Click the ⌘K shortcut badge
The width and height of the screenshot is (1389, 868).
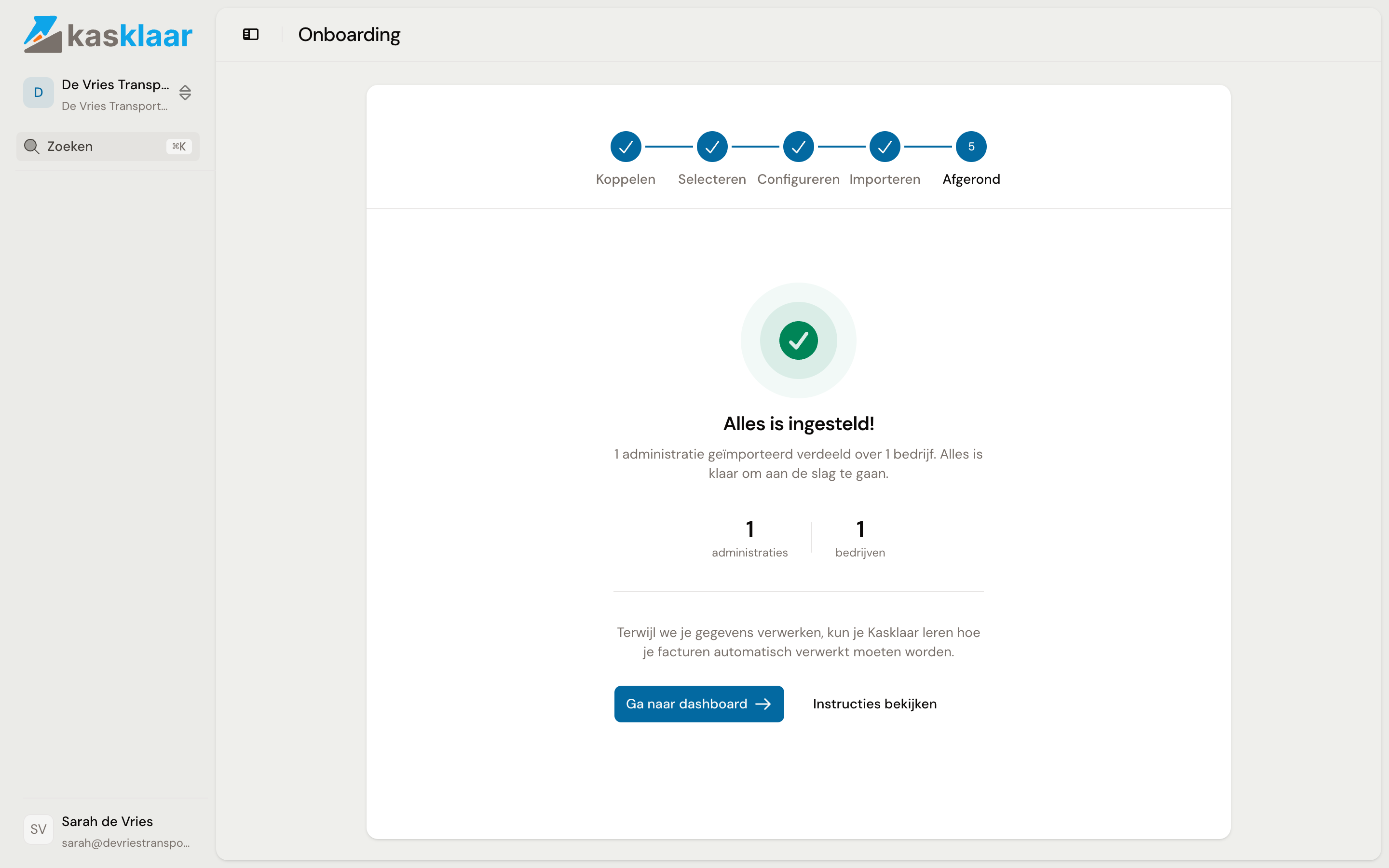click(178, 147)
